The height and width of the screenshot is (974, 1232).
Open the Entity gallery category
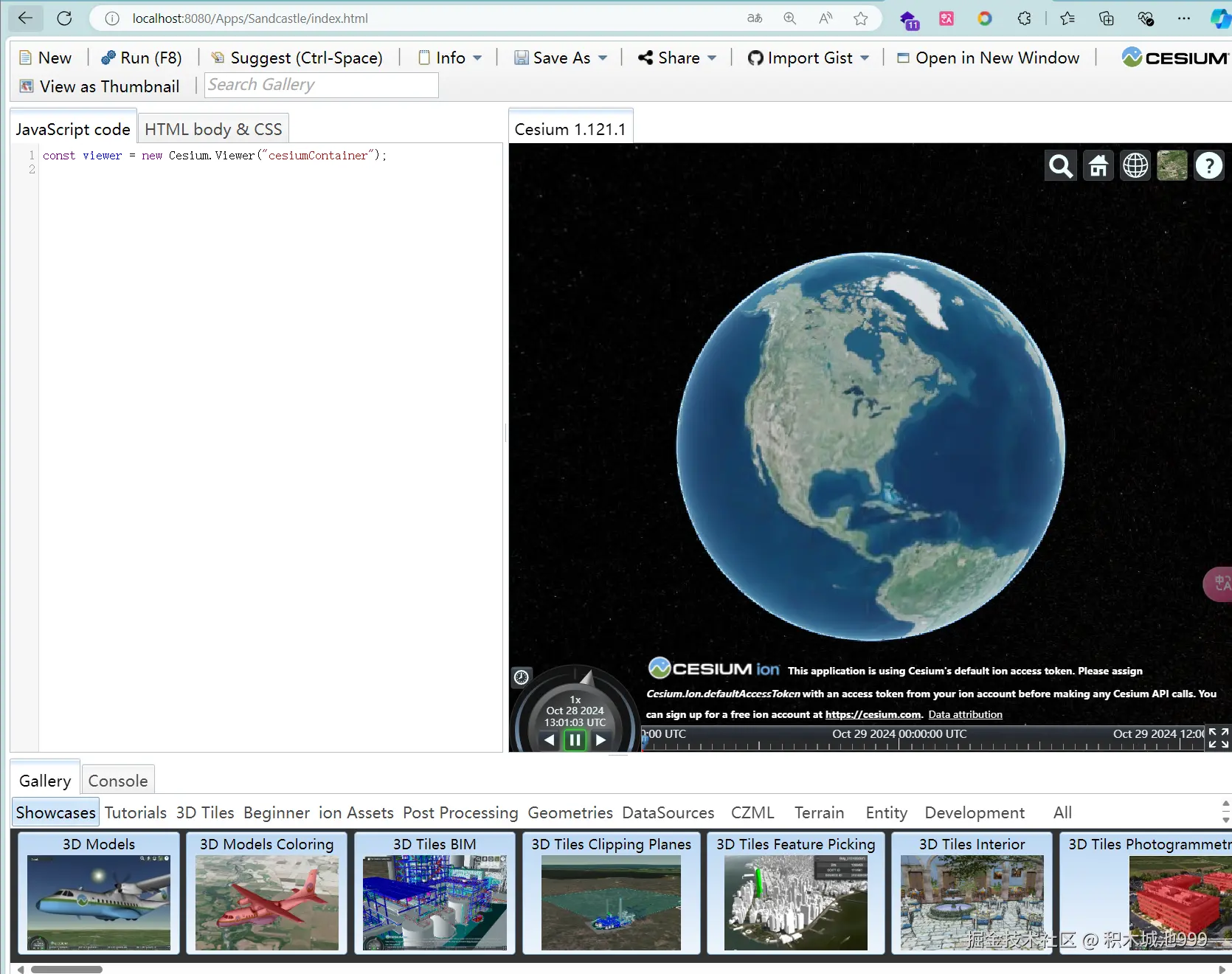click(x=887, y=812)
